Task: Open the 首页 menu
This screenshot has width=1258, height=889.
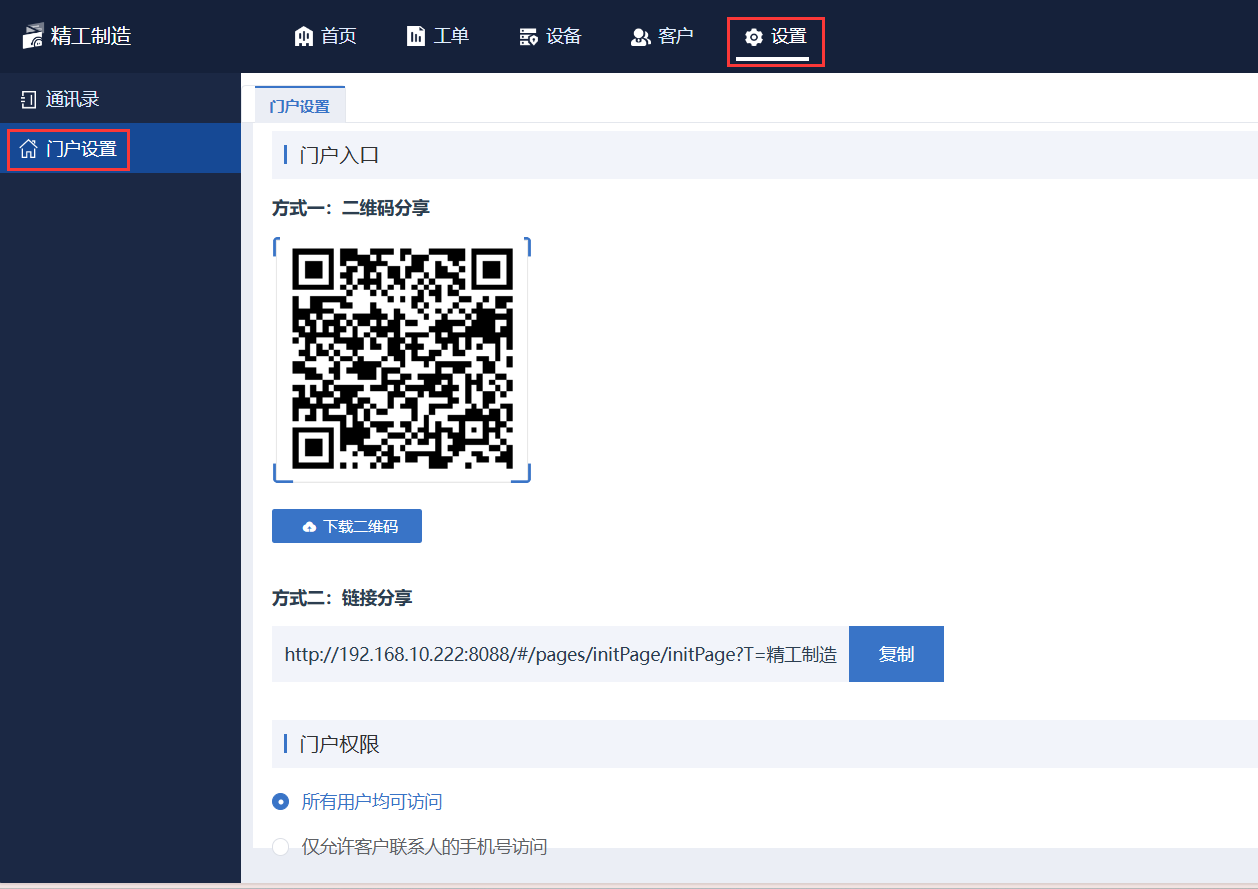Action: pos(326,37)
